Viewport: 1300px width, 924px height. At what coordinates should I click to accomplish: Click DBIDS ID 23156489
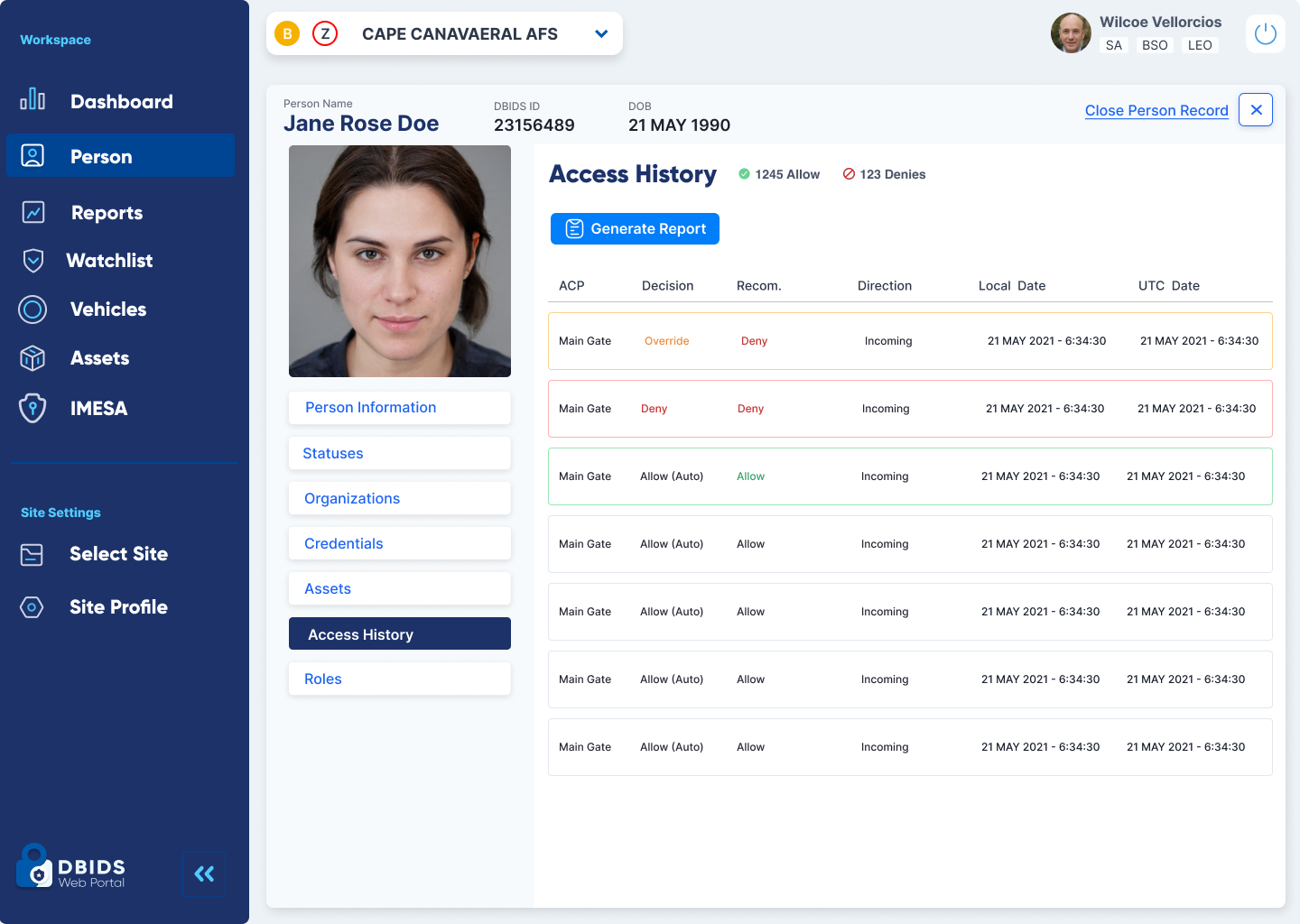[534, 125]
